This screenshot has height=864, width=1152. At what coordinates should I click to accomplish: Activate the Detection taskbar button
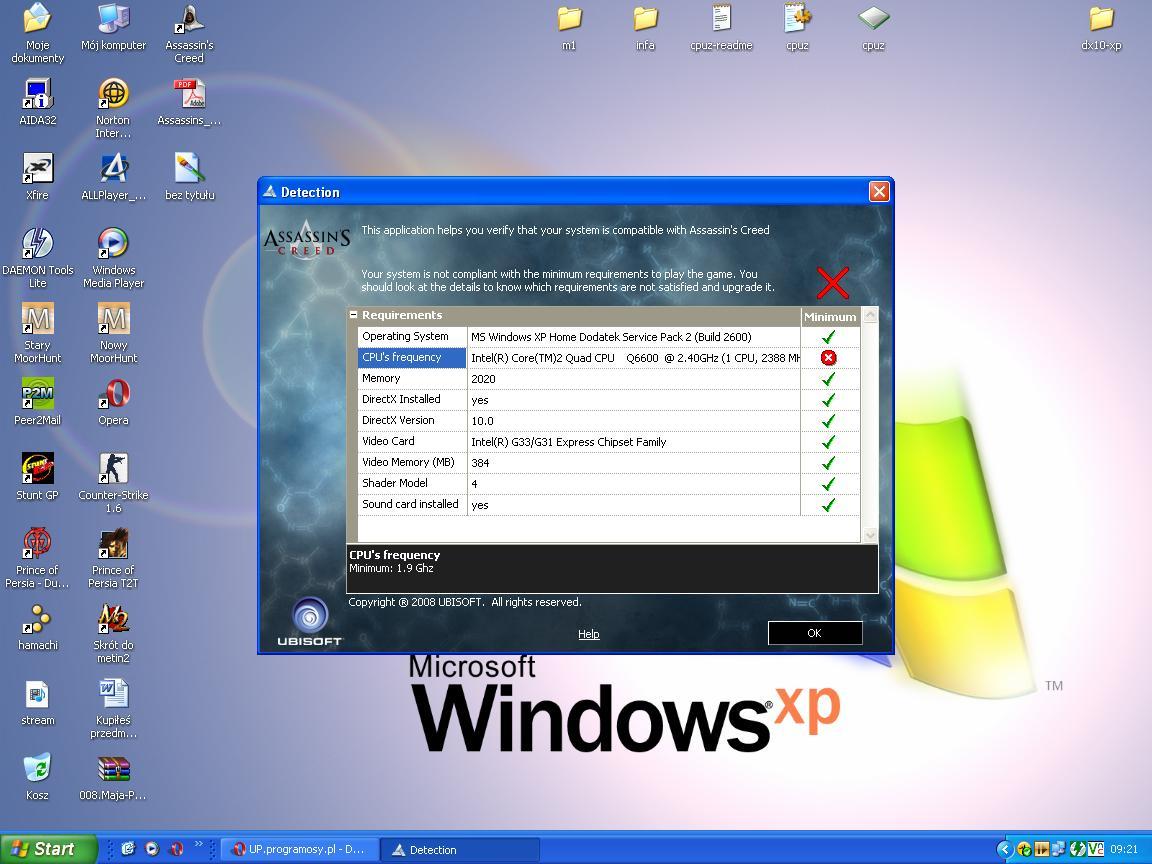tap(460, 849)
